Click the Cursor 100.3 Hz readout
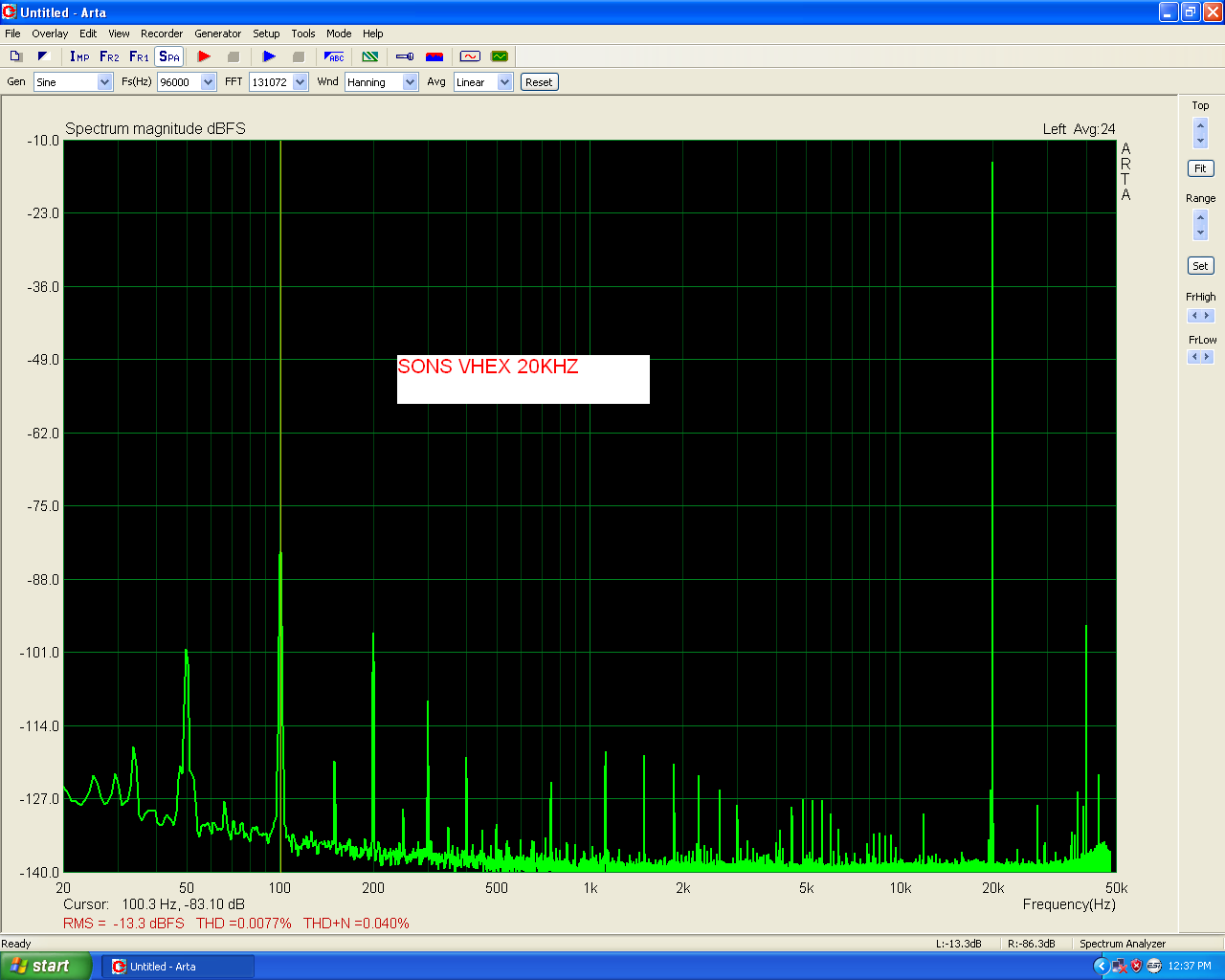 154,904
